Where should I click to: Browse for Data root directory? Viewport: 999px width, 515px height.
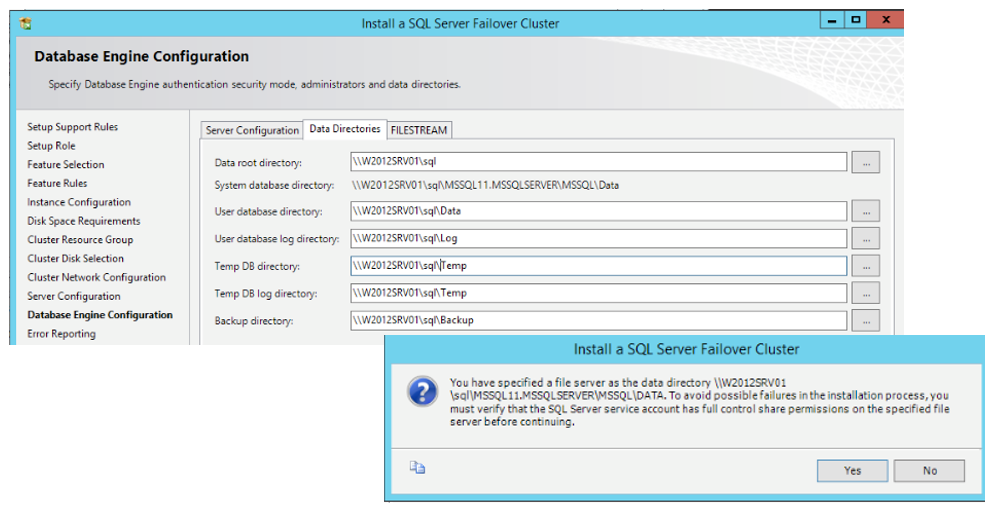click(866, 163)
